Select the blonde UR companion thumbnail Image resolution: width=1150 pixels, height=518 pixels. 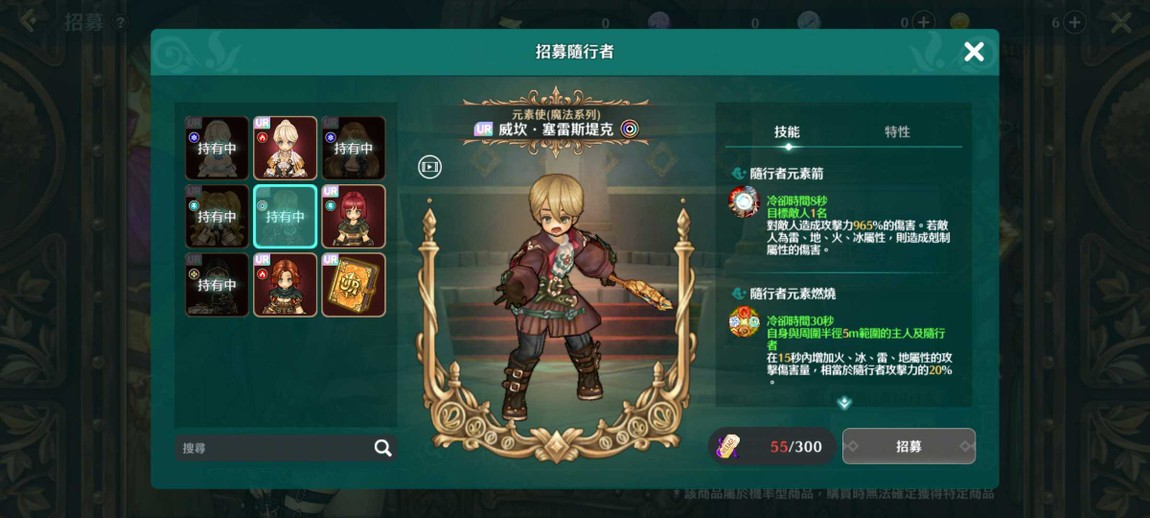pyautogui.click(x=285, y=148)
